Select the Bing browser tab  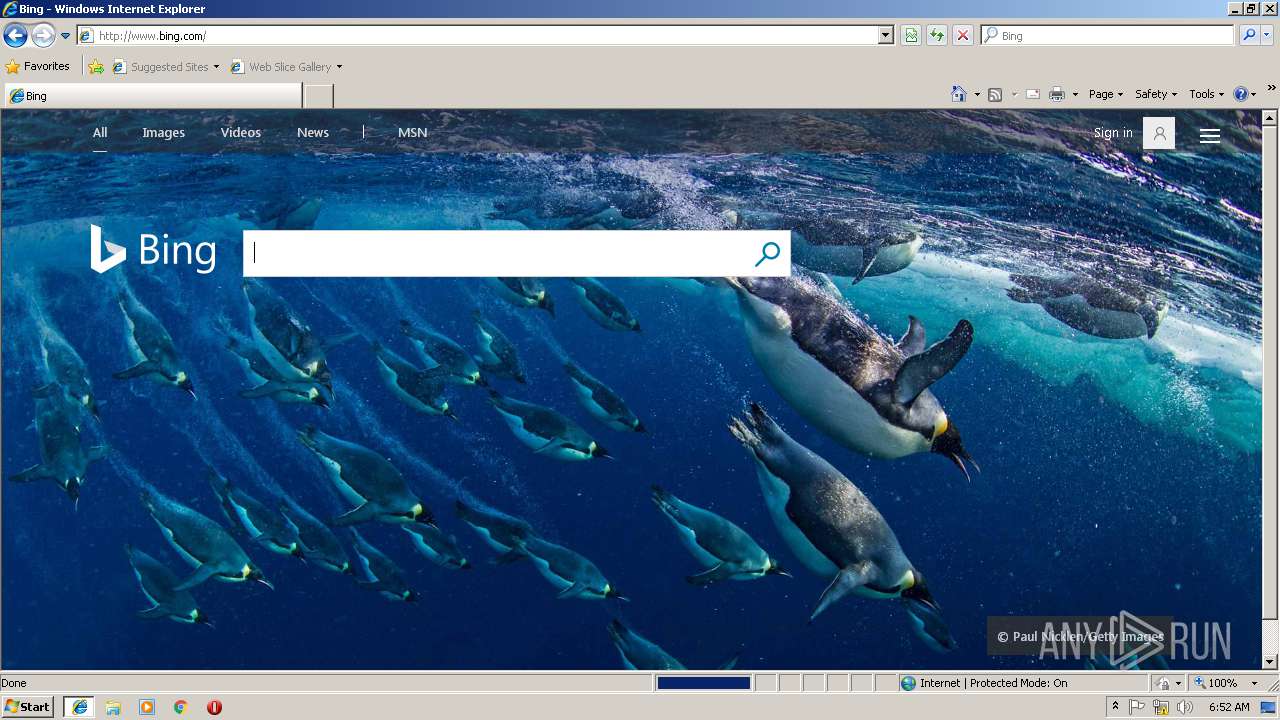[153, 96]
